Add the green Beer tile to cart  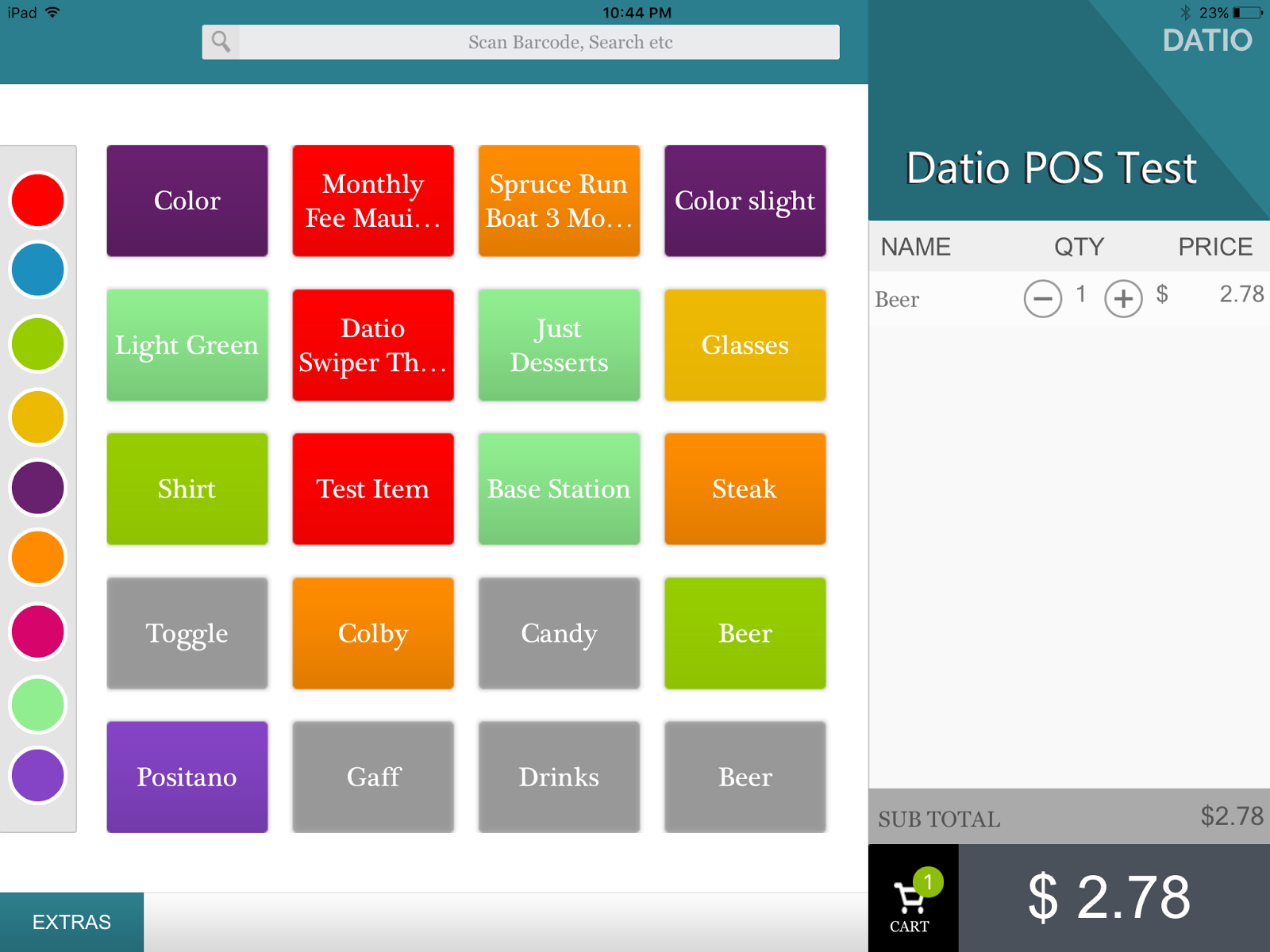click(x=745, y=633)
